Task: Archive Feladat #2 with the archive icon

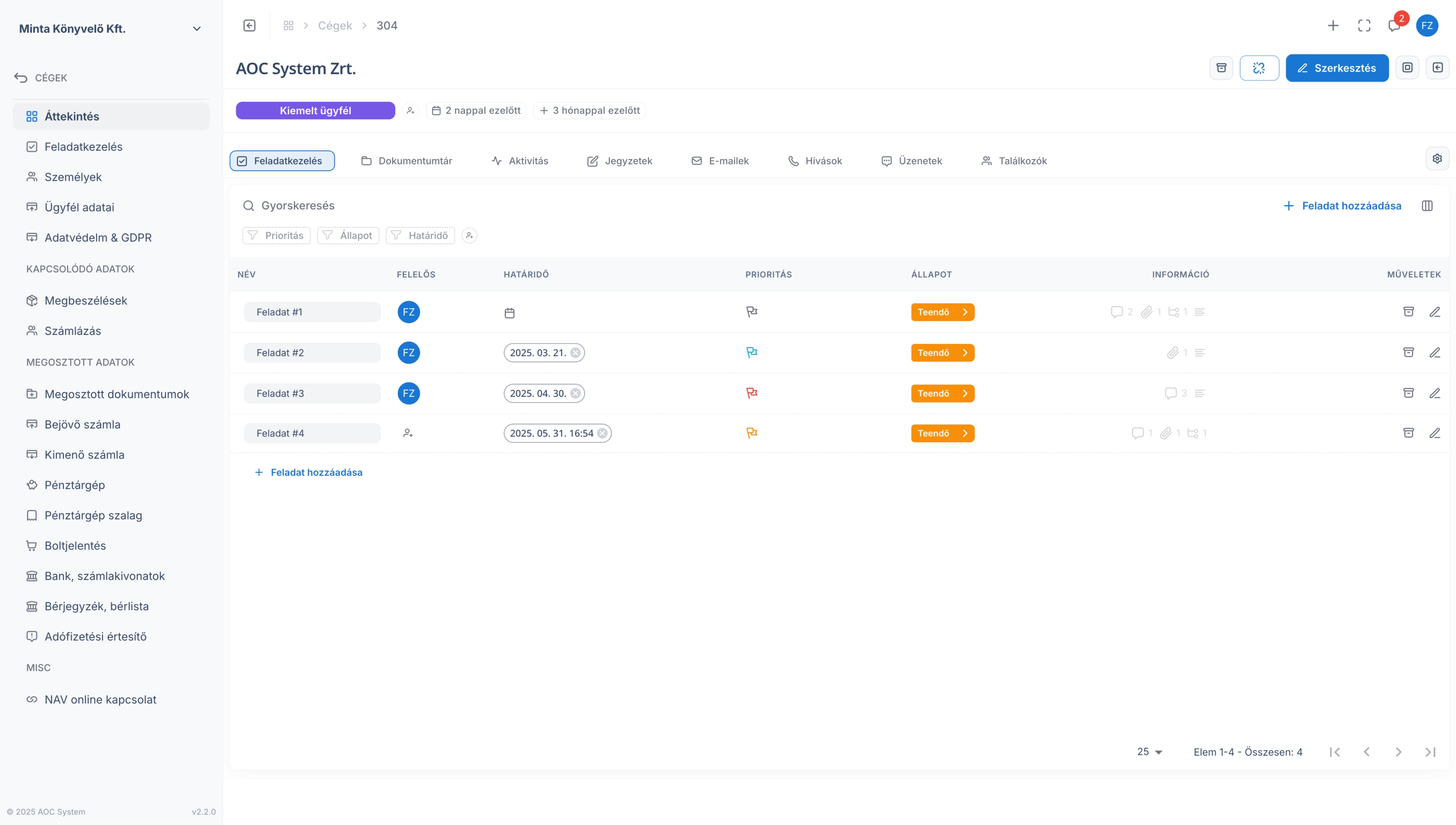Action: [1409, 352]
